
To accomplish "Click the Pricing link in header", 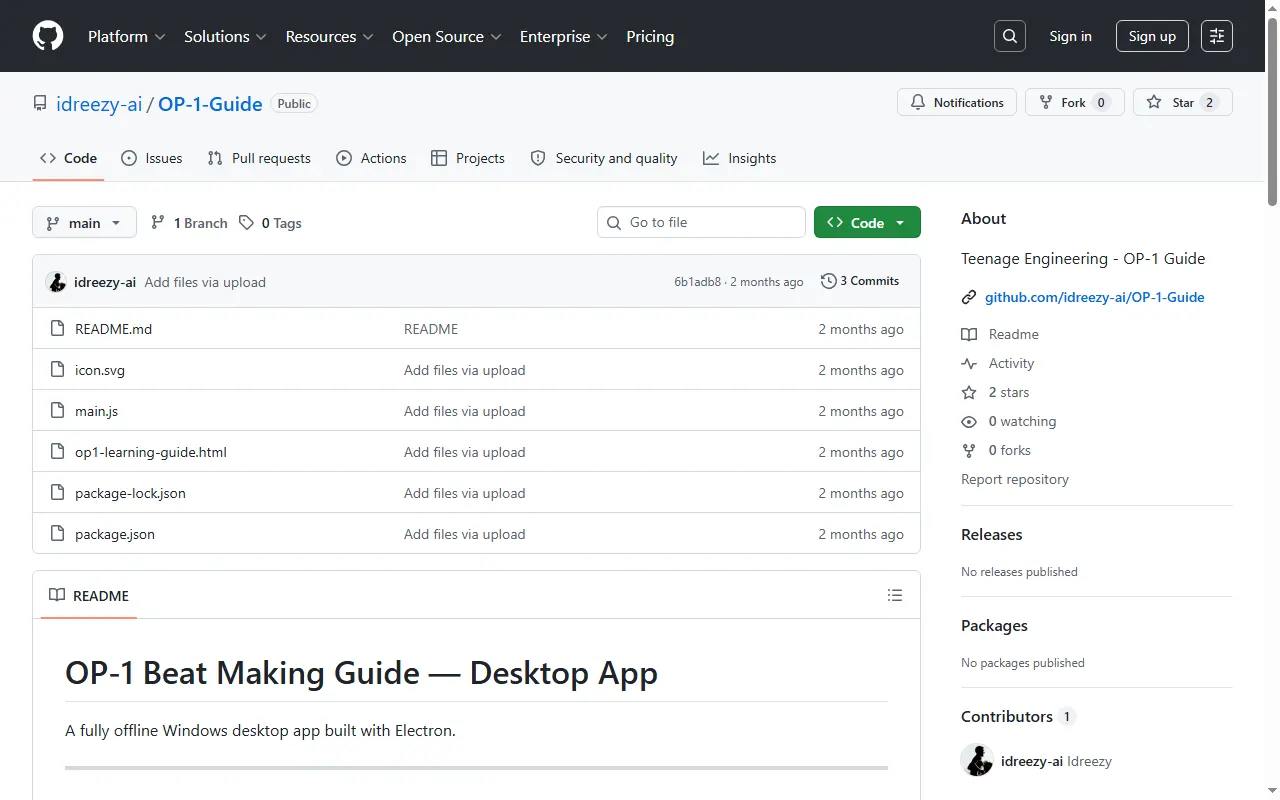I will (x=650, y=36).
